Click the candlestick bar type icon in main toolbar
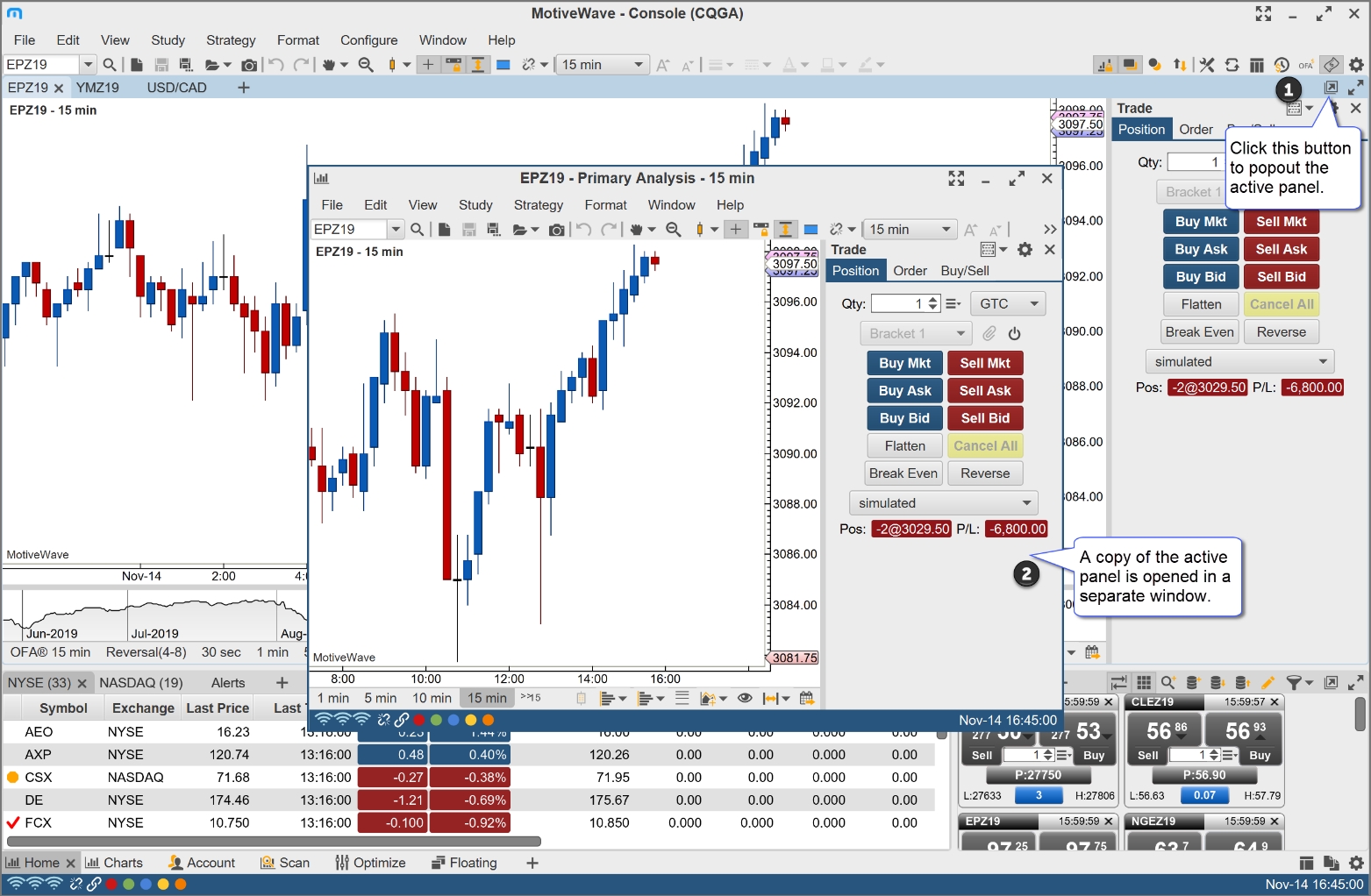 click(393, 65)
